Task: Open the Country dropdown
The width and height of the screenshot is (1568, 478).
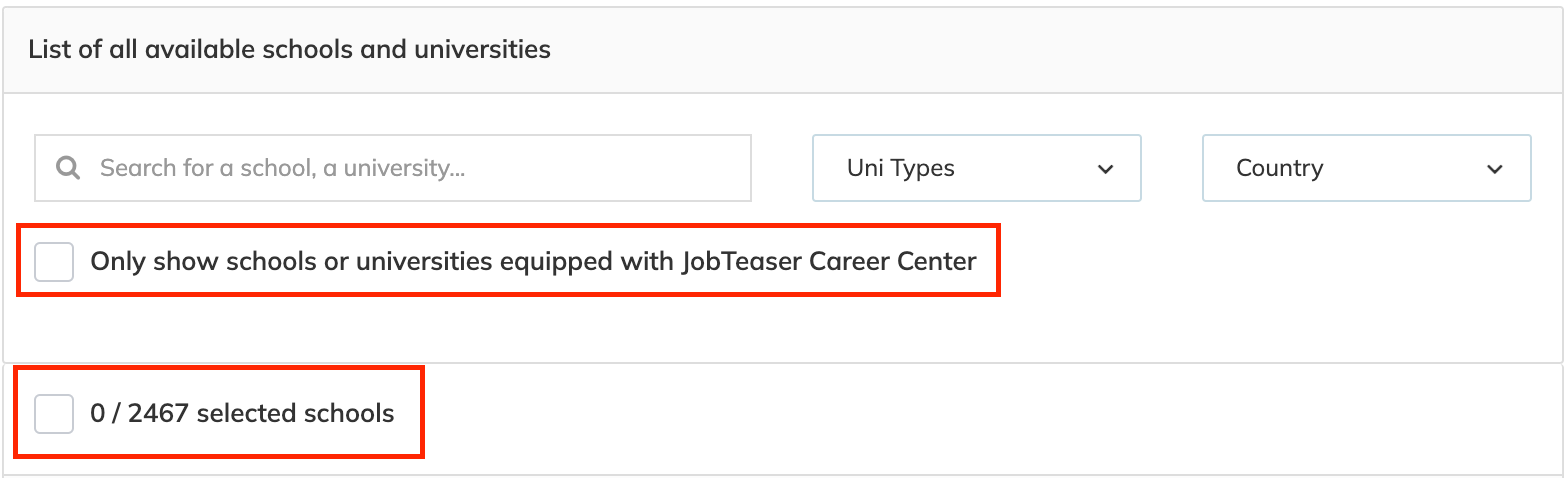Action: [x=1366, y=168]
